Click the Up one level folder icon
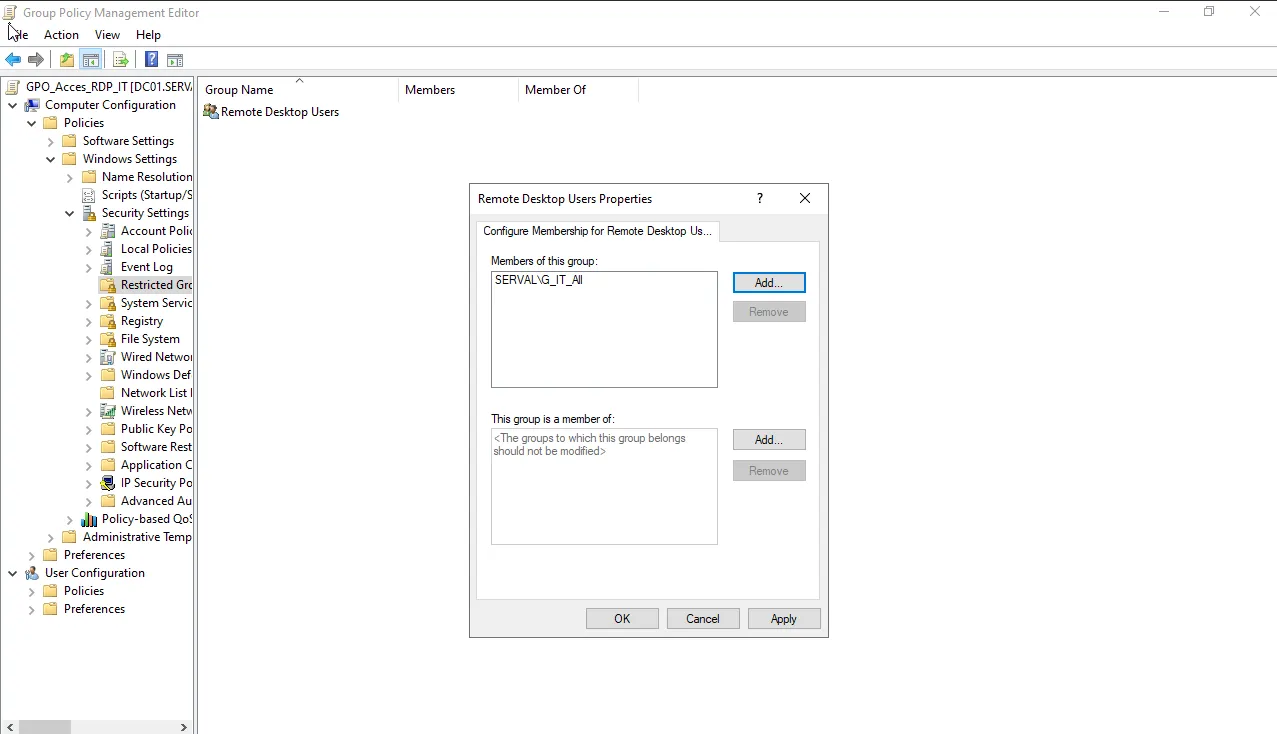Screen dimensions: 1277x734 pos(67,60)
